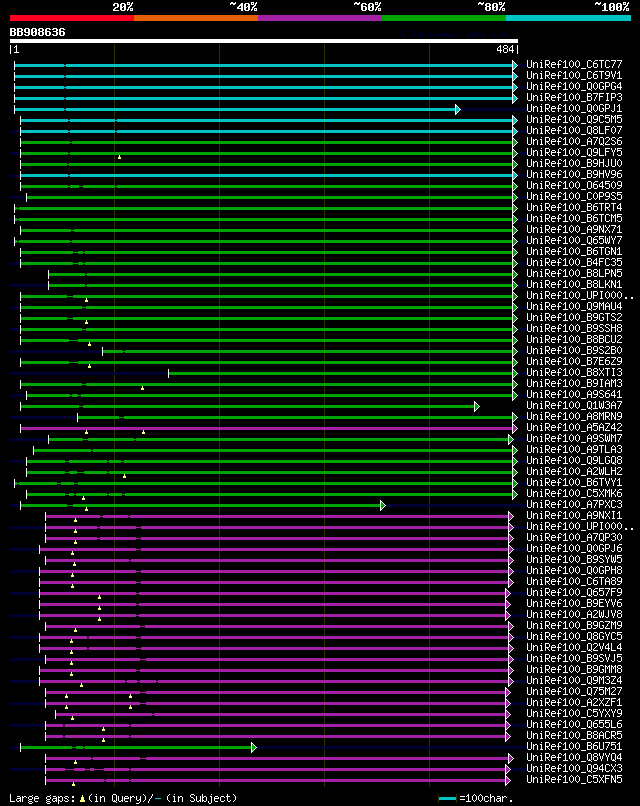640x806 pixels.
Task: Click the UniRef100_B8XTI3 label
Action: click(574, 372)
